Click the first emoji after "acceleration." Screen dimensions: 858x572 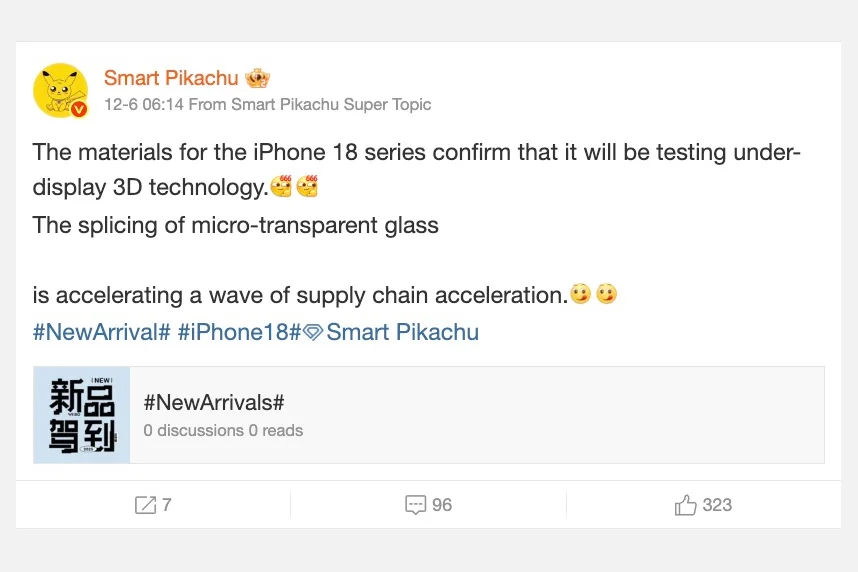pyautogui.click(x=580, y=295)
